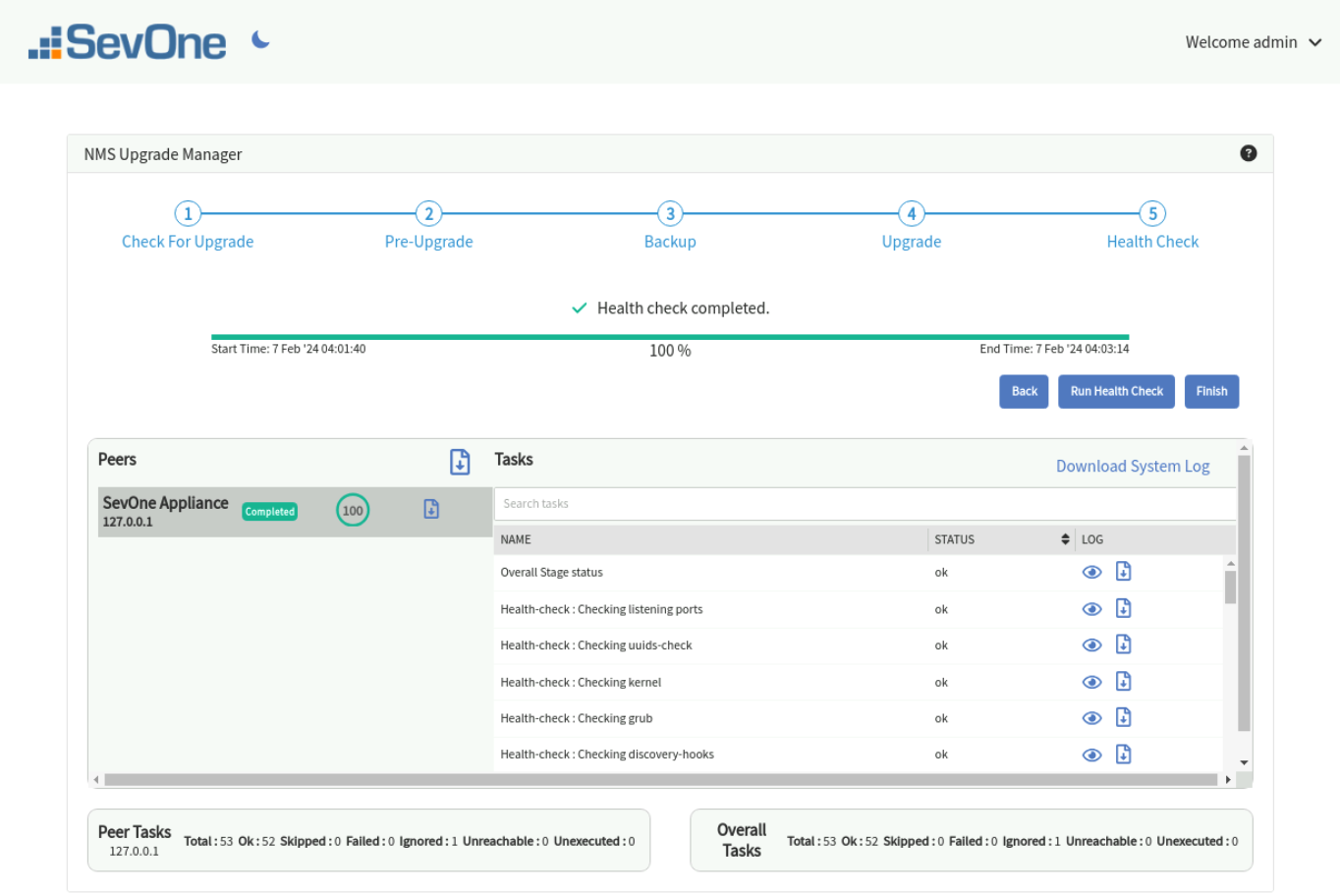
Task: Click the Completed status badge
Action: pyautogui.click(x=269, y=512)
